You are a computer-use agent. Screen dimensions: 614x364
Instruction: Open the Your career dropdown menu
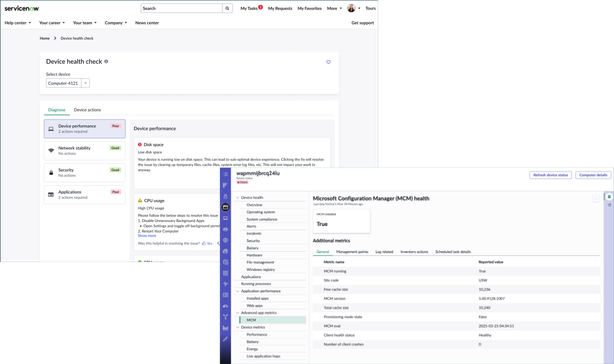[x=52, y=23]
